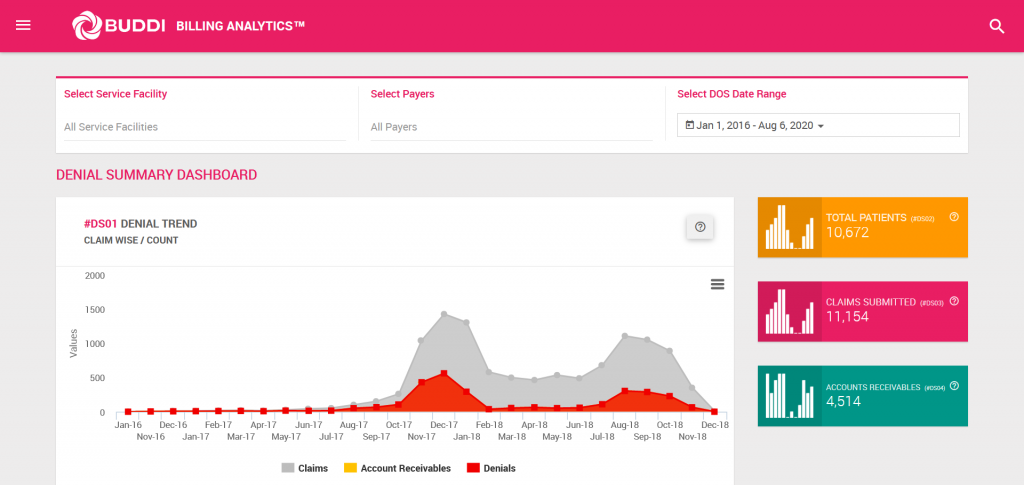Click Accounts Receivables help icon
The image size is (1024, 485).
coord(954,386)
